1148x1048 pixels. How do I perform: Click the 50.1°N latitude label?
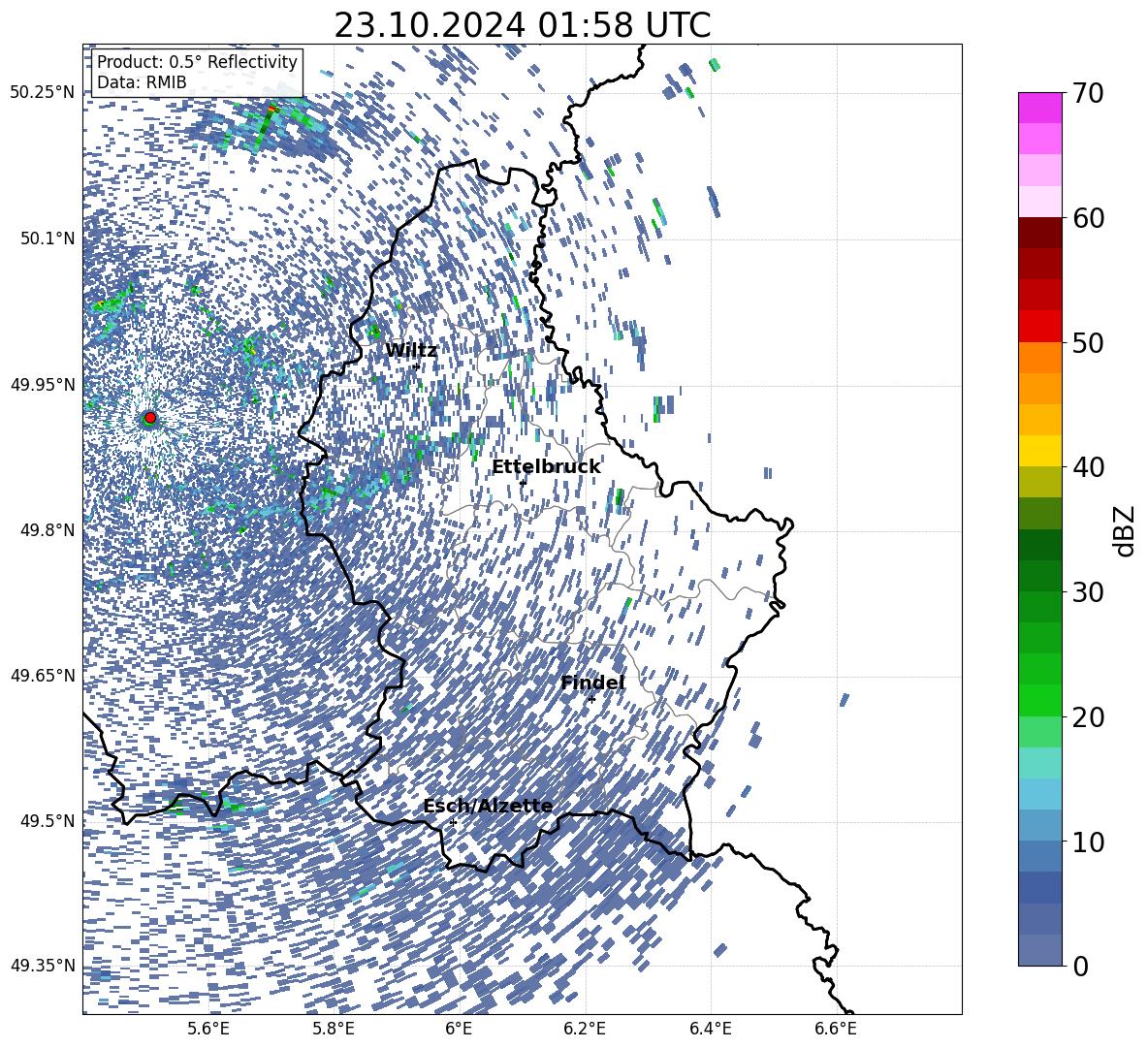tap(48, 238)
